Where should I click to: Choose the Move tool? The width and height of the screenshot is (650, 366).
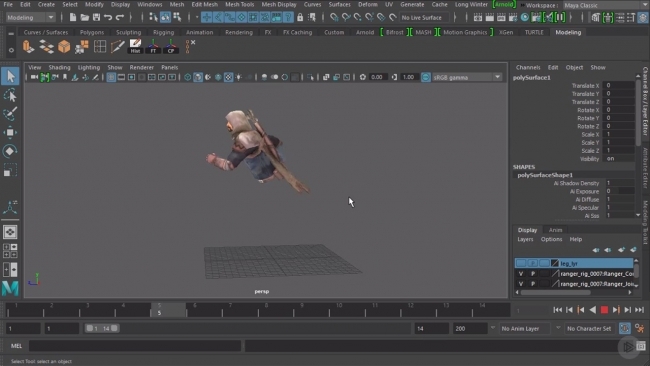pyautogui.click(x=10, y=132)
